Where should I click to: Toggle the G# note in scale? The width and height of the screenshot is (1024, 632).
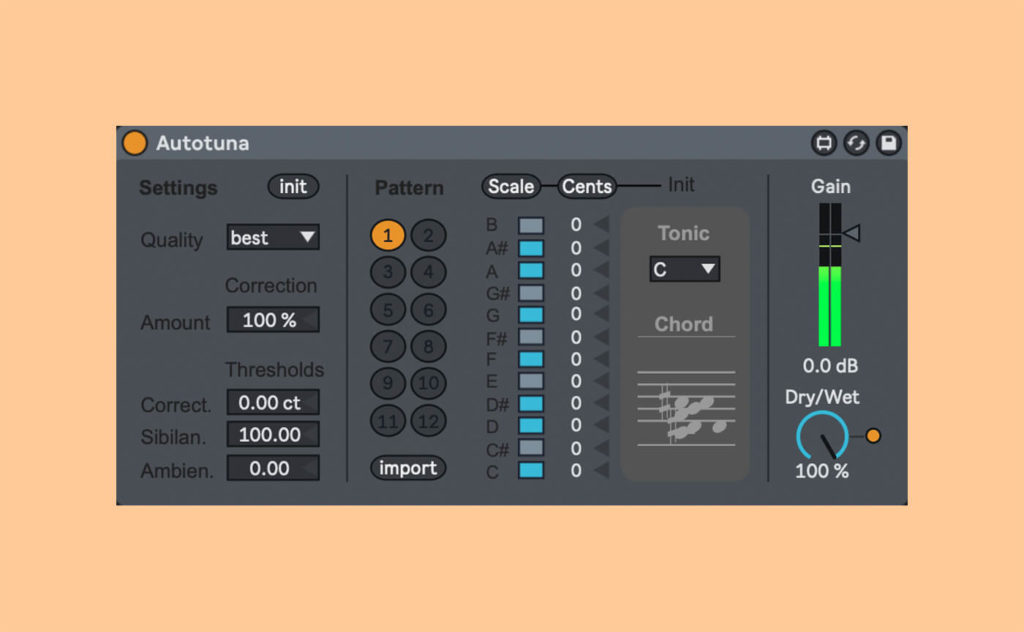531,292
